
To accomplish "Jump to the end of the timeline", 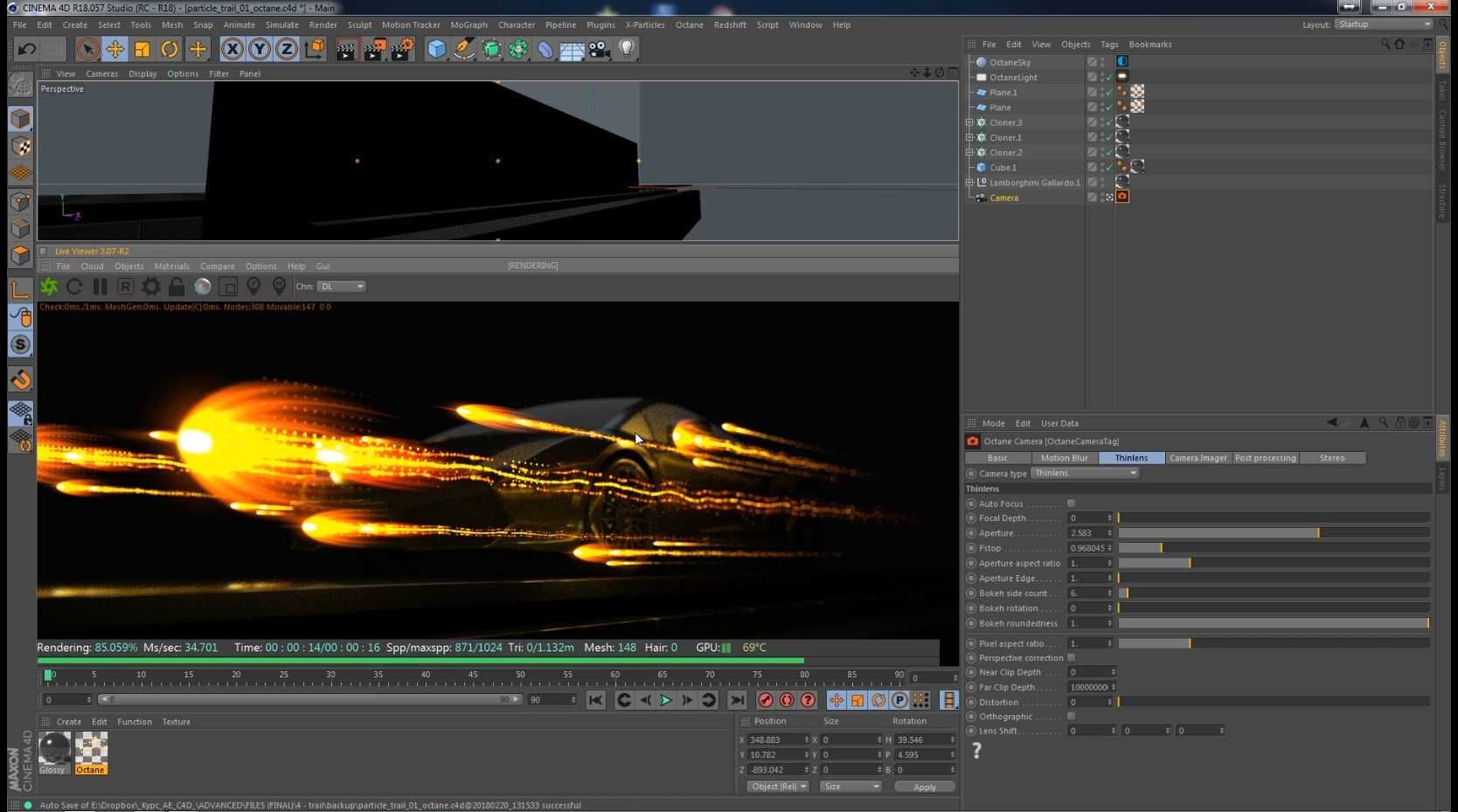I will 737,700.
